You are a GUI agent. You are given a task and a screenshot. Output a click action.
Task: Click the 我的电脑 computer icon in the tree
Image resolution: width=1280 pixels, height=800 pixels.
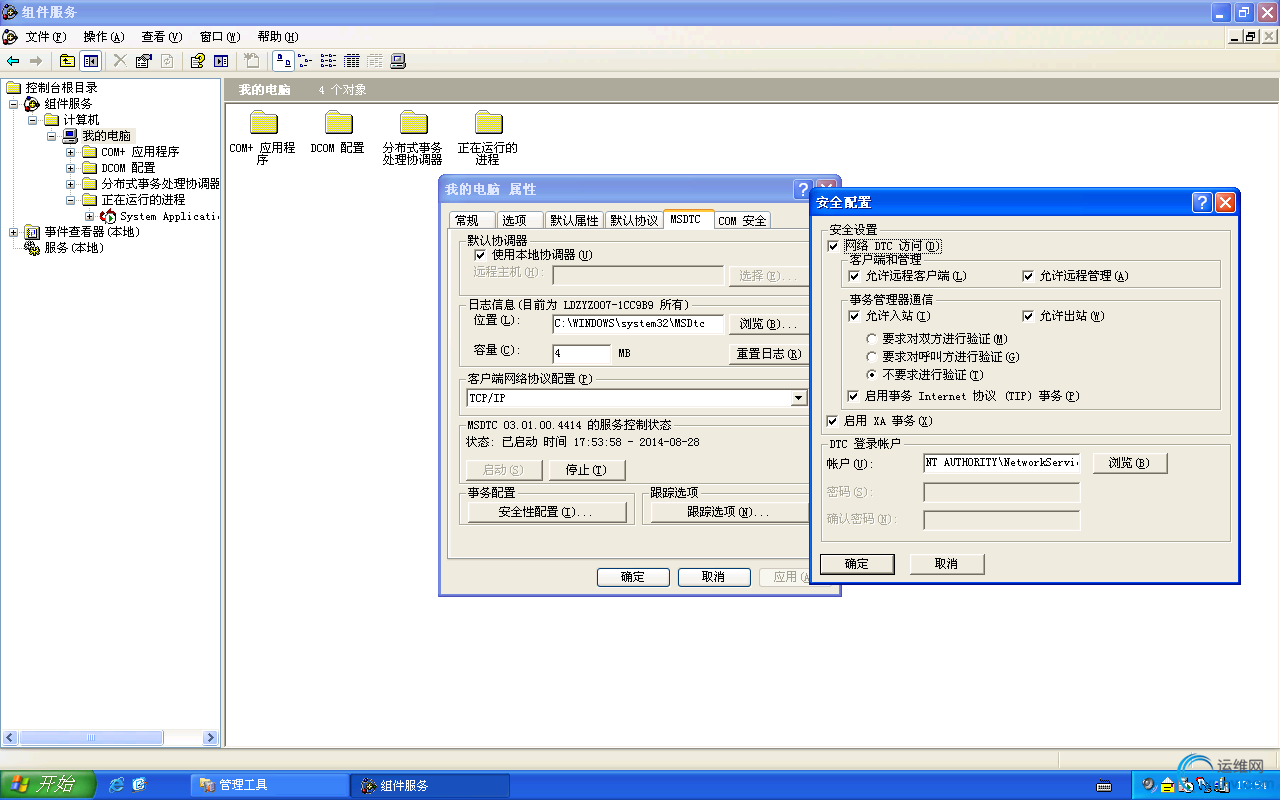click(x=70, y=136)
